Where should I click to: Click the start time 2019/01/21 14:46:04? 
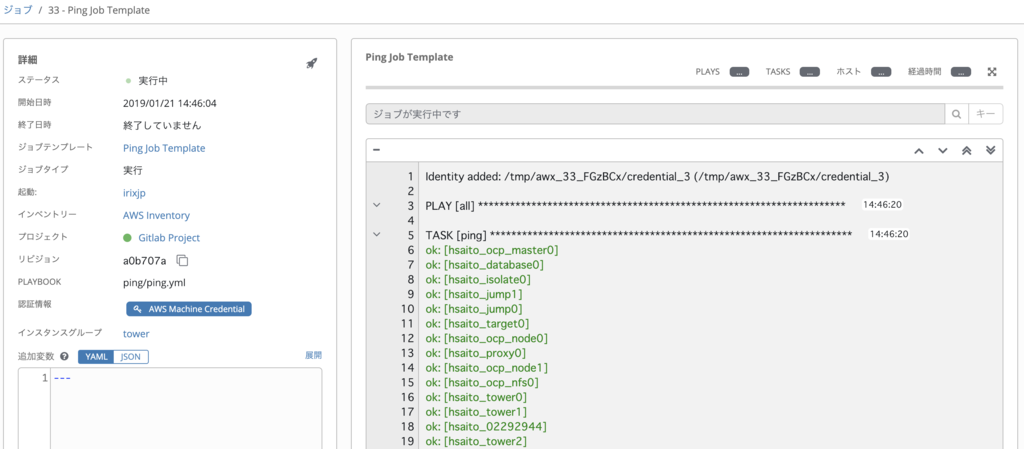pyautogui.click(x=170, y=103)
